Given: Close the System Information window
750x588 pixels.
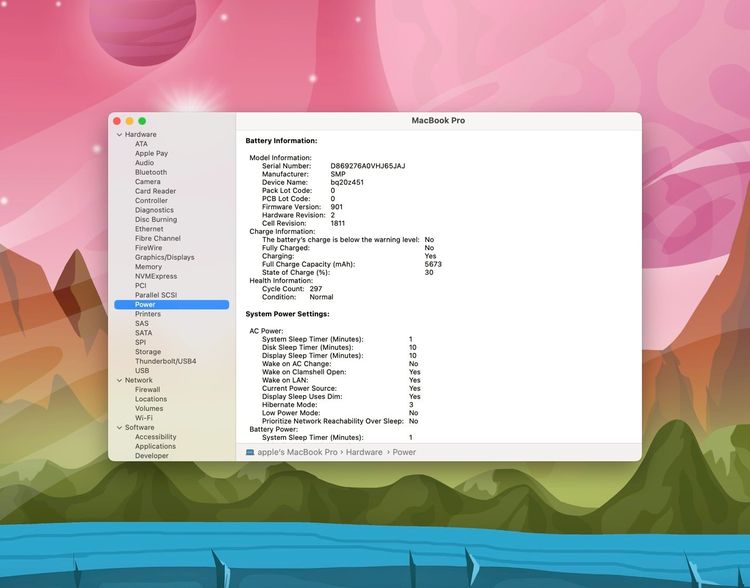Looking at the screenshot, I should (x=117, y=121).
